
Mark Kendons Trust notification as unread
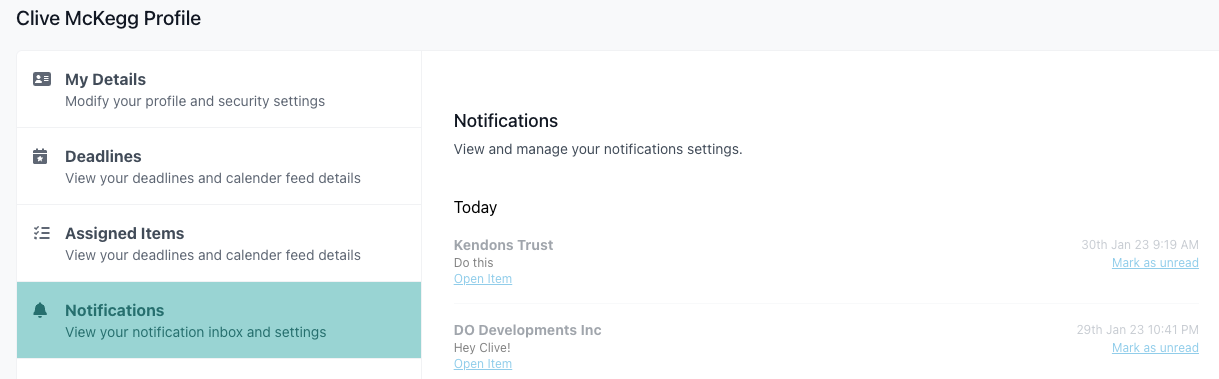[1155, 263]
